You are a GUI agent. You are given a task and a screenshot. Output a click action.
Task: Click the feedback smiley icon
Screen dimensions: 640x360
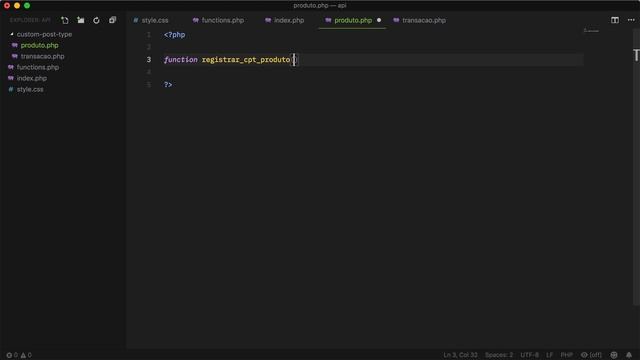pyautogui.click(x=614, y=355)
